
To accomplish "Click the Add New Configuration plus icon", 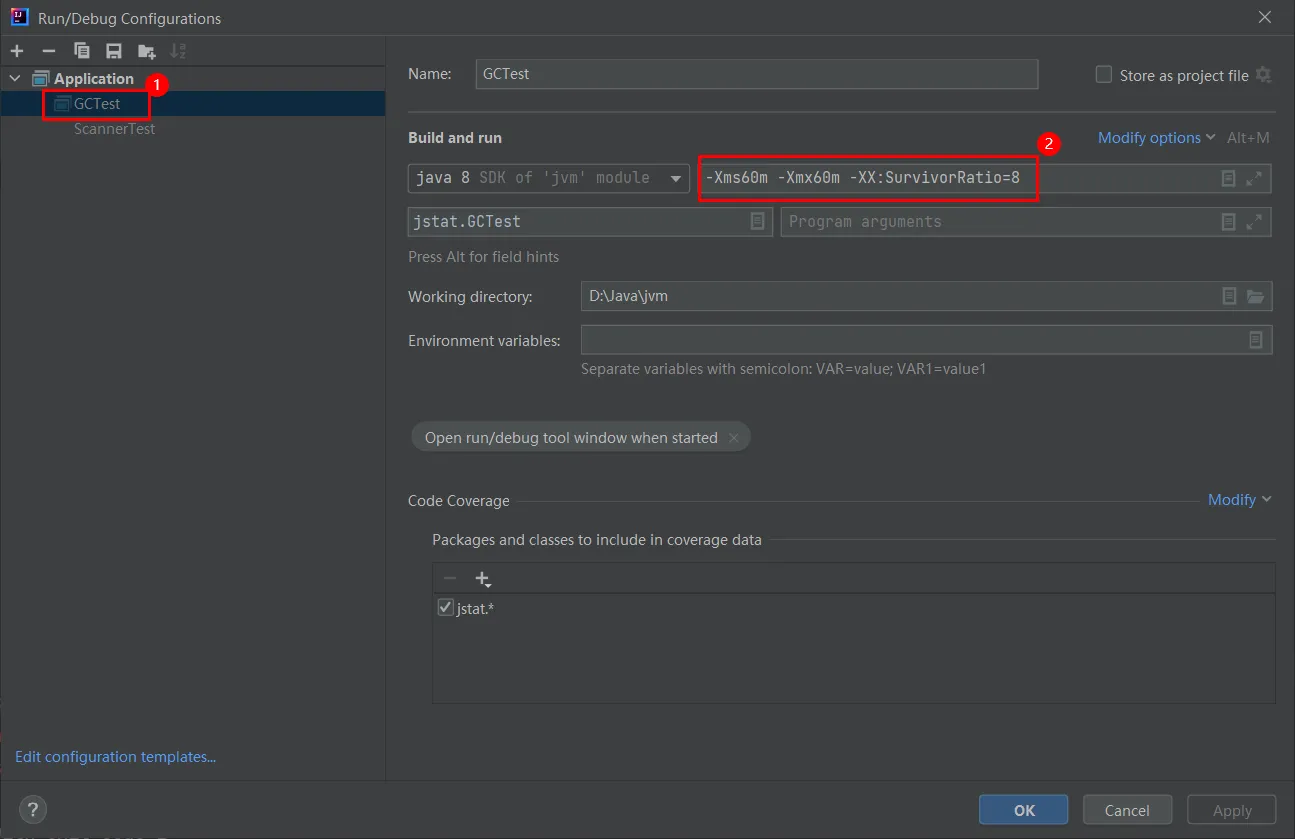I will tap(17, 51).
